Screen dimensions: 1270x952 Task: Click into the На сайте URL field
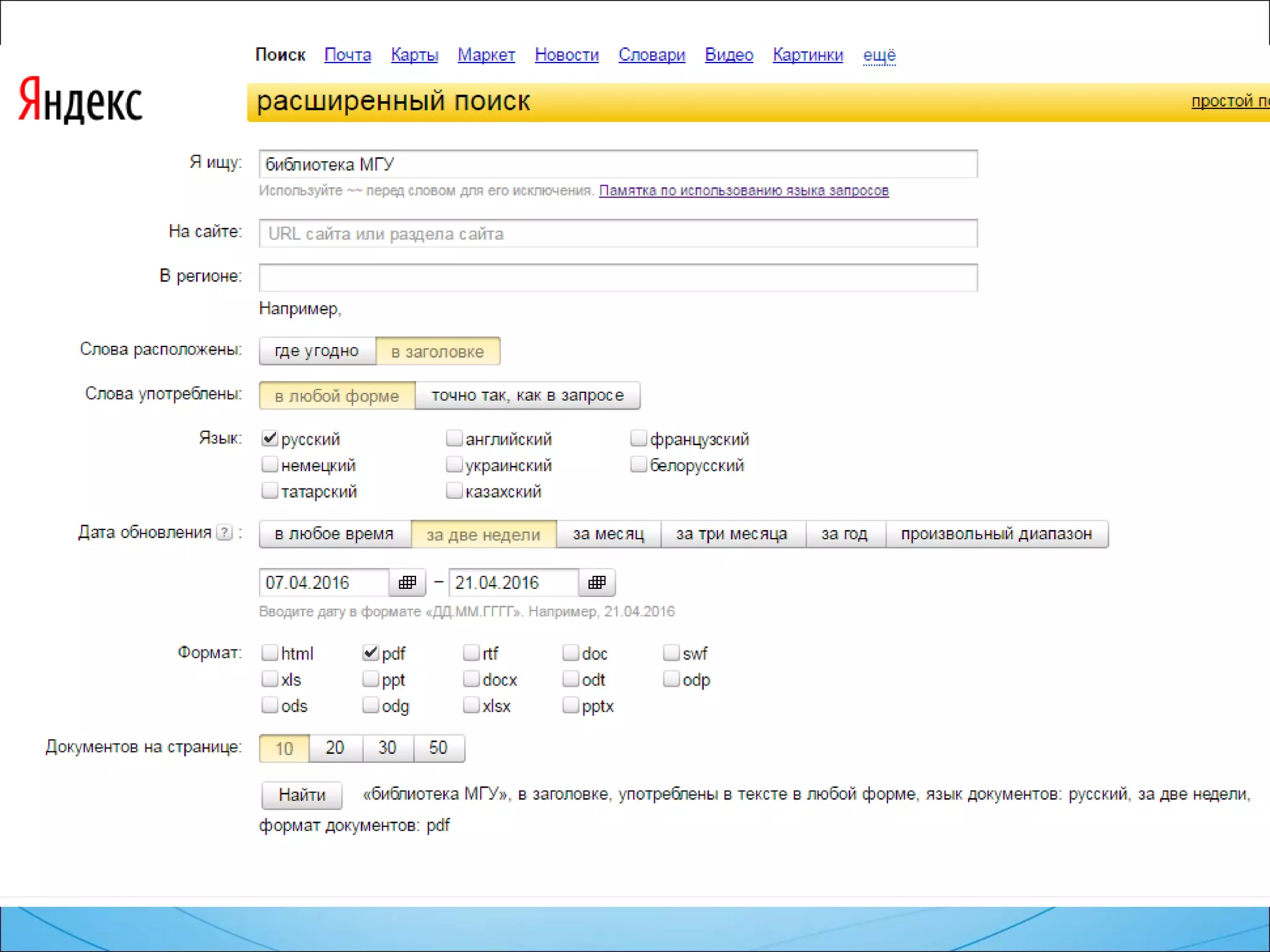(x=618, y=234)
